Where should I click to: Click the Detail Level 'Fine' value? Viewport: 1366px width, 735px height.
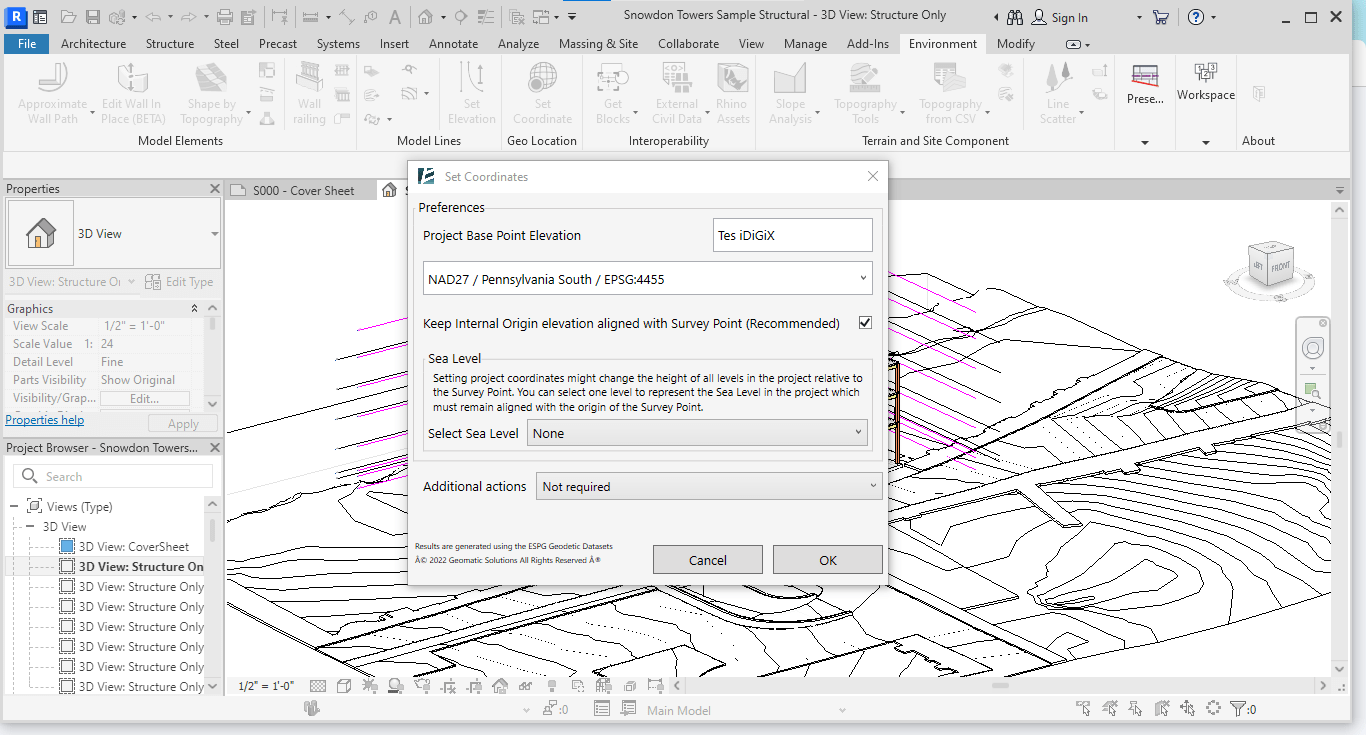coord(112,362)
